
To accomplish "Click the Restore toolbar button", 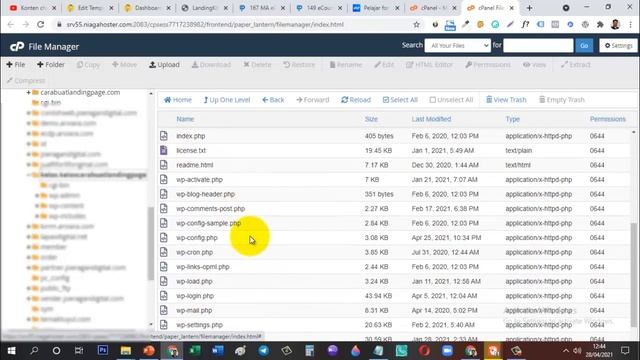I will tap(299, 64).
